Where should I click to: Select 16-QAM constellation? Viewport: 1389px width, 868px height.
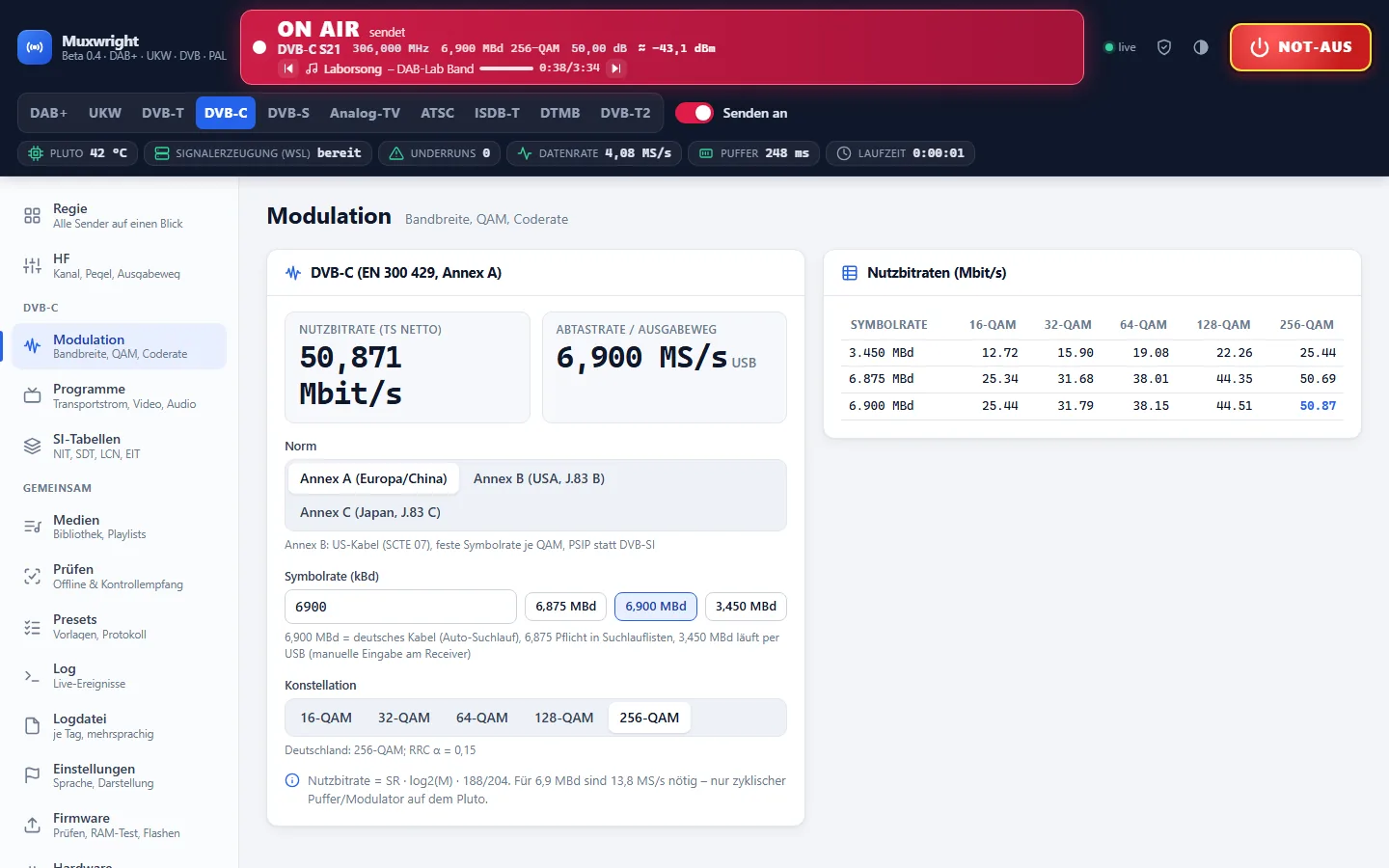click(326, 718)
